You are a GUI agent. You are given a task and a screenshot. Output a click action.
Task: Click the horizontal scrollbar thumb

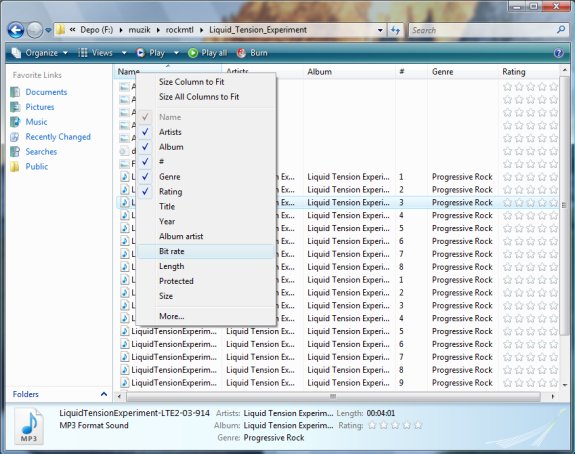(333, 396)
